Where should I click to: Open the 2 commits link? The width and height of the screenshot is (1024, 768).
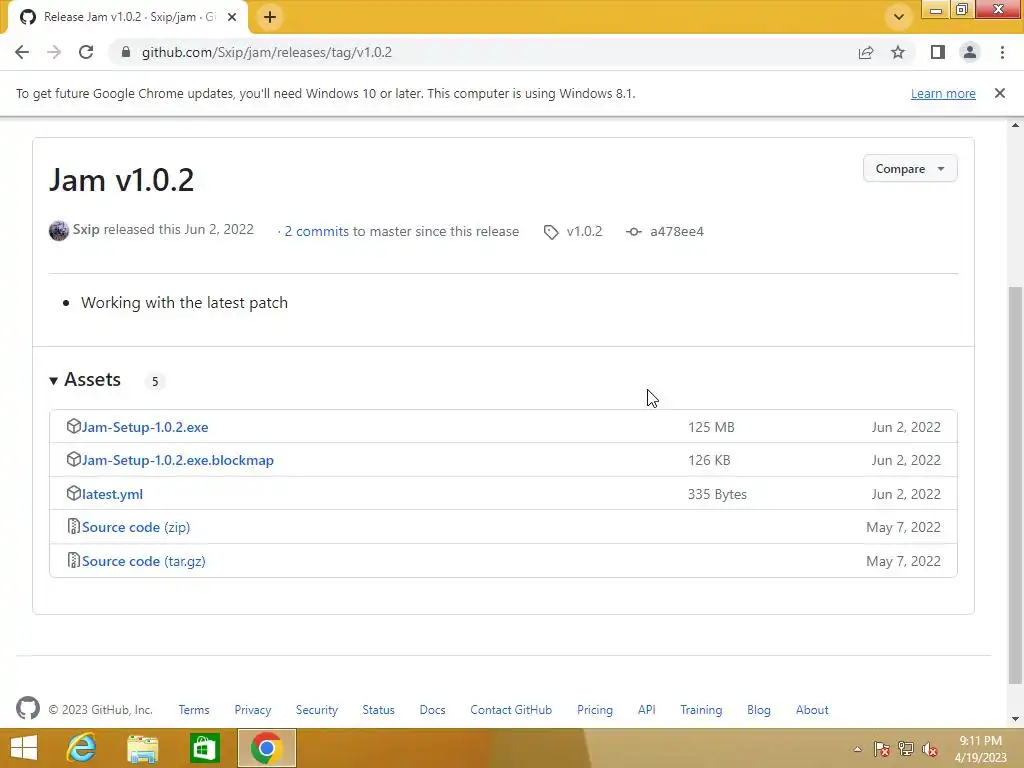317,231
